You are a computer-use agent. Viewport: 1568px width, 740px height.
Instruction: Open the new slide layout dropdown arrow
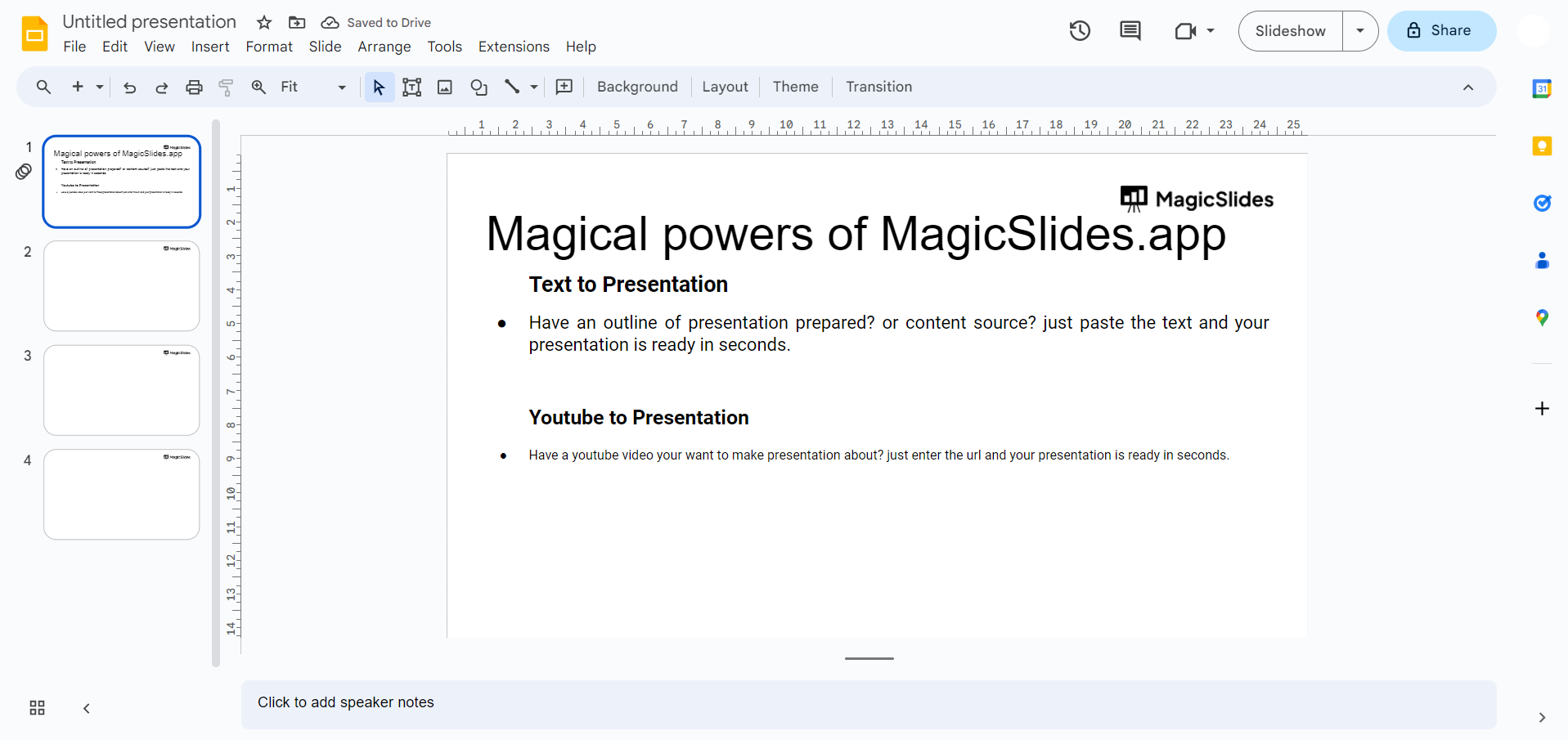(100, 87)
